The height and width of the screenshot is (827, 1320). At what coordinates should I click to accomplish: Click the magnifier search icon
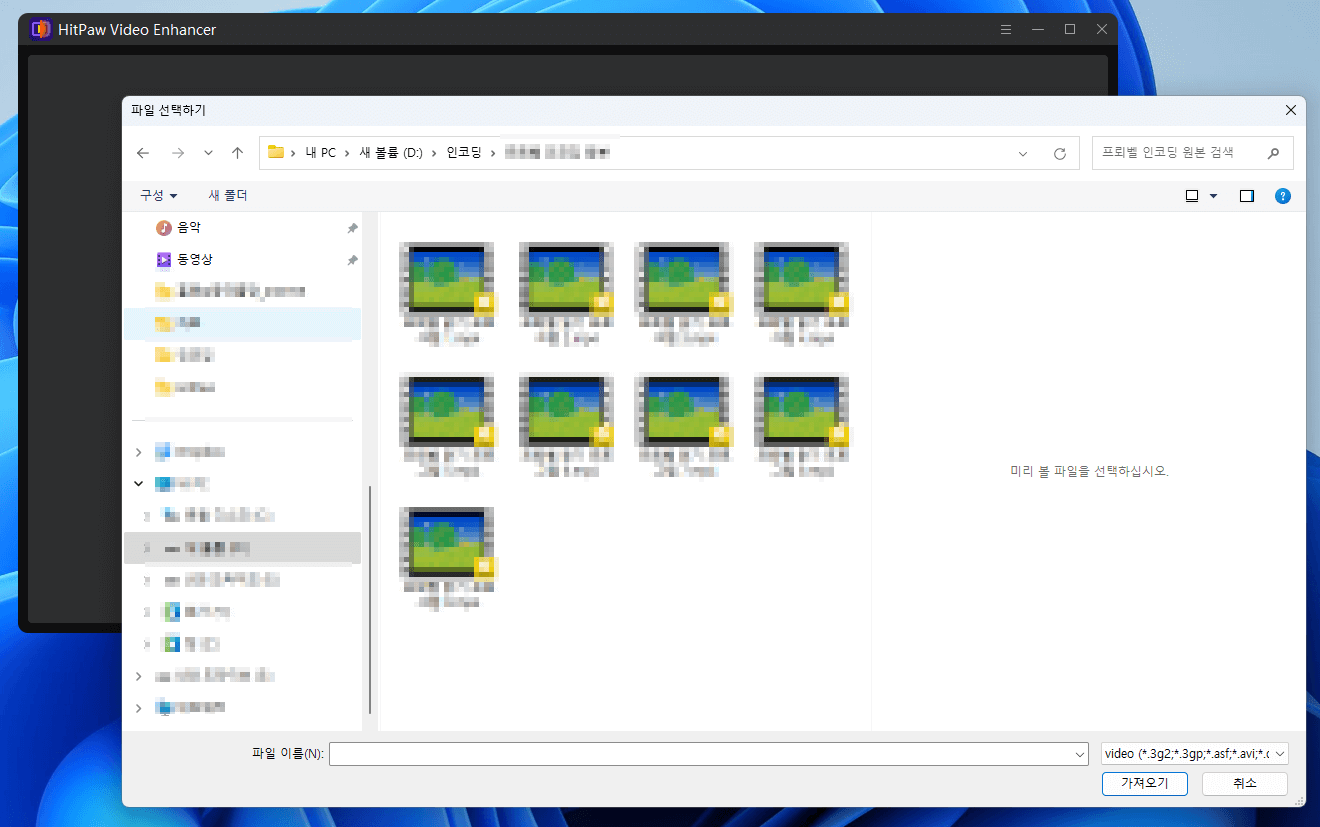1273,153
